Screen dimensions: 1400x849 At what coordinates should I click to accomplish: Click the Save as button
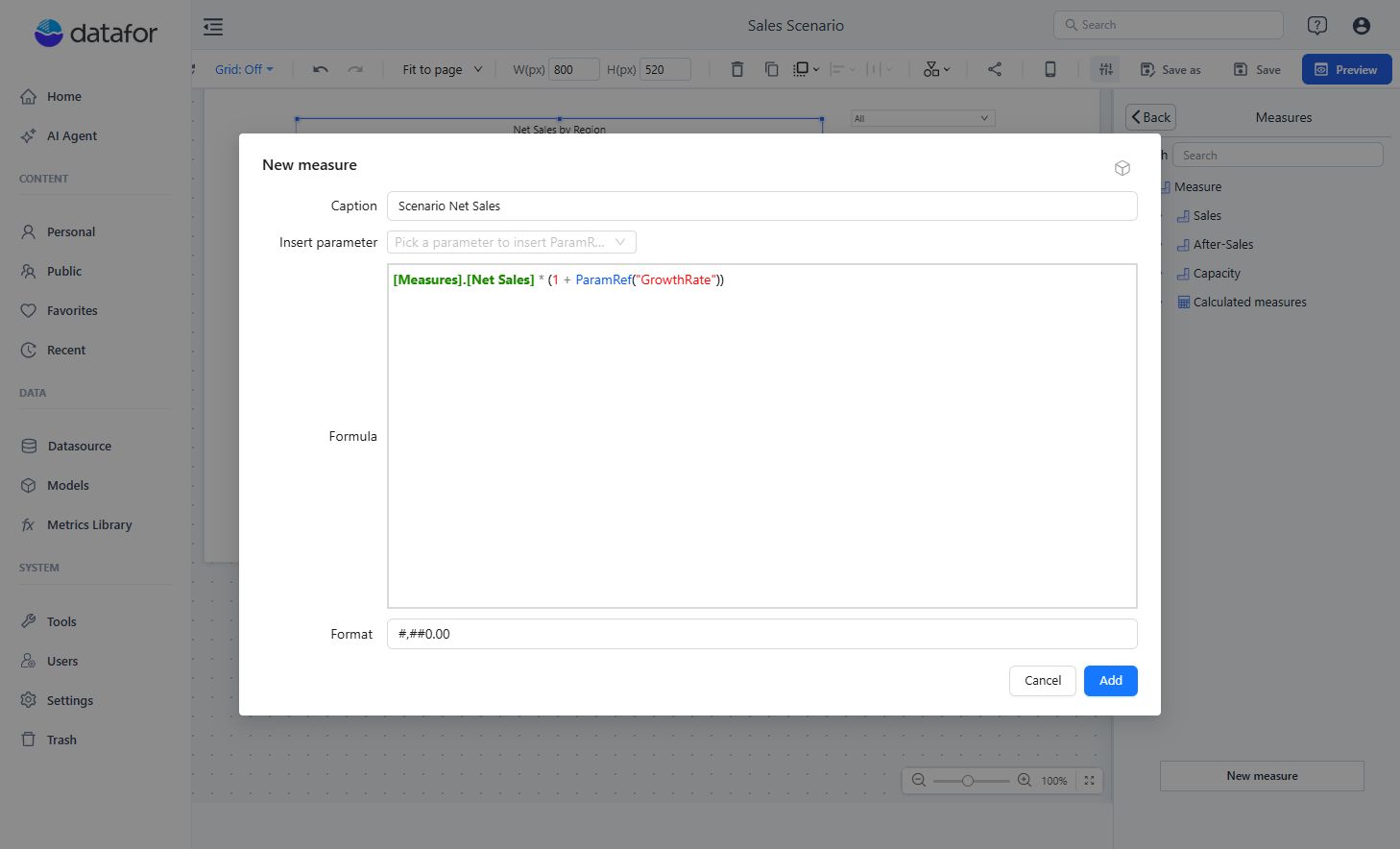(1171, 69)
